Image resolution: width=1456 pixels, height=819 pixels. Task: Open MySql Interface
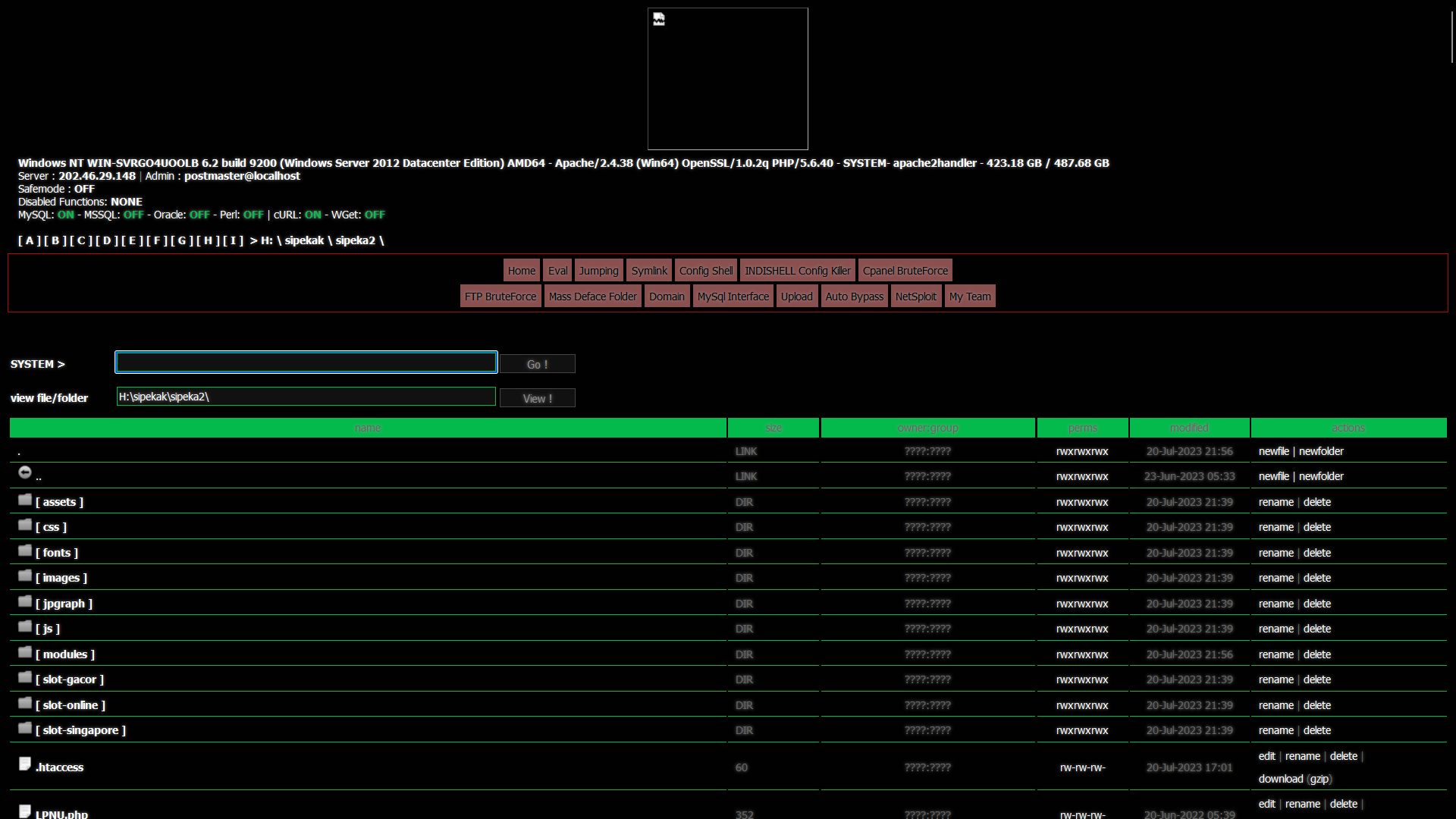[x=733, y=297]
